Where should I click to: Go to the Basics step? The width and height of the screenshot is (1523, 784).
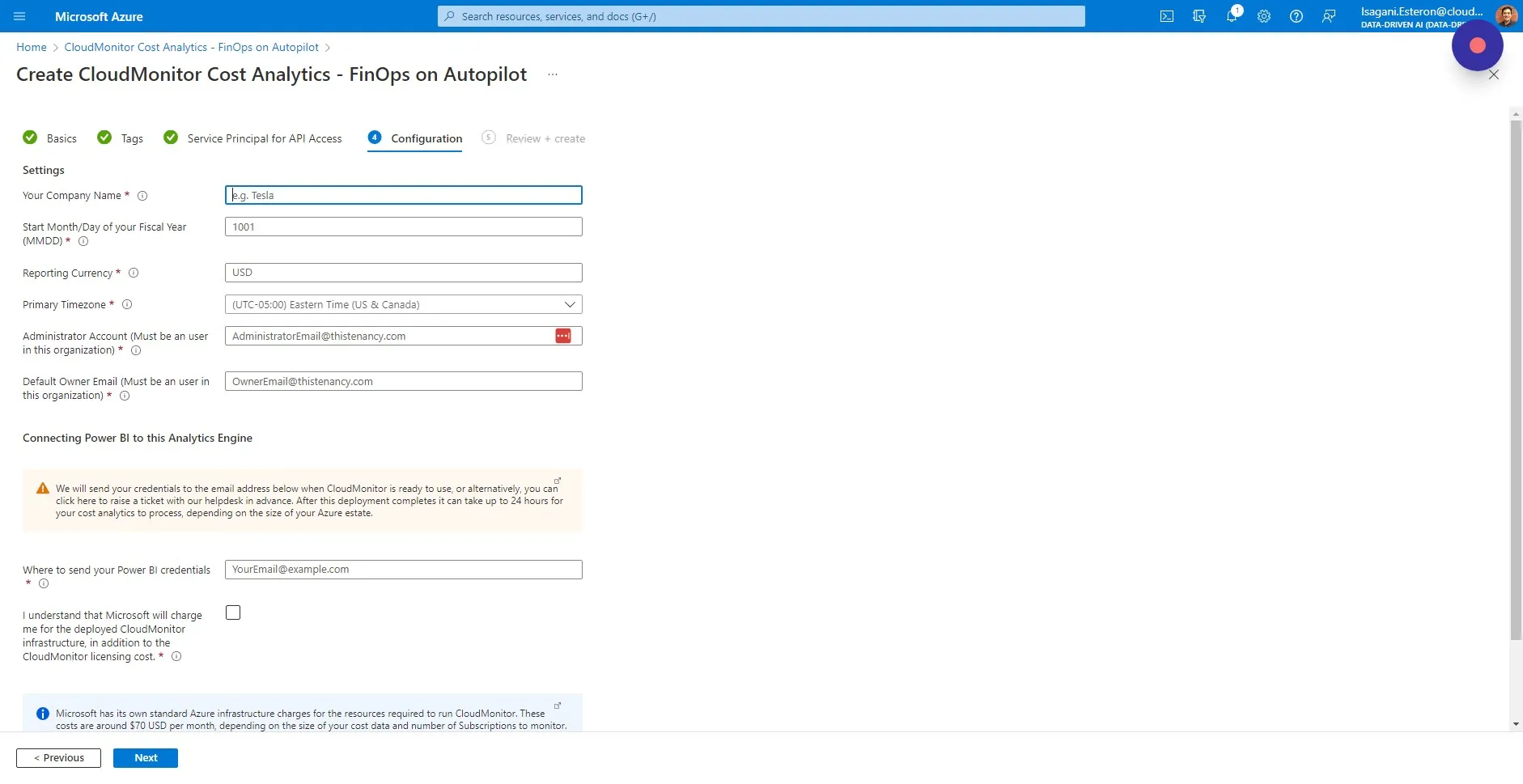pos(50,138)
